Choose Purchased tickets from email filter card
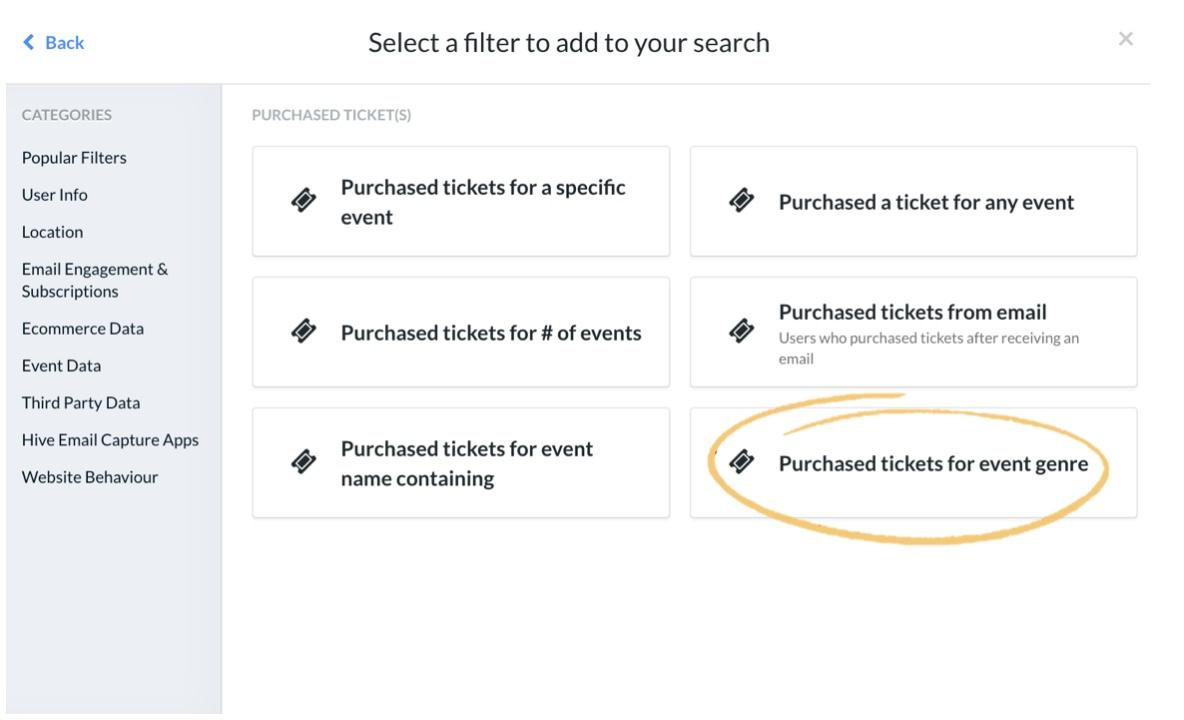Image resolution: width=1184 pixels, height=720 pixels. coord(914,332)
